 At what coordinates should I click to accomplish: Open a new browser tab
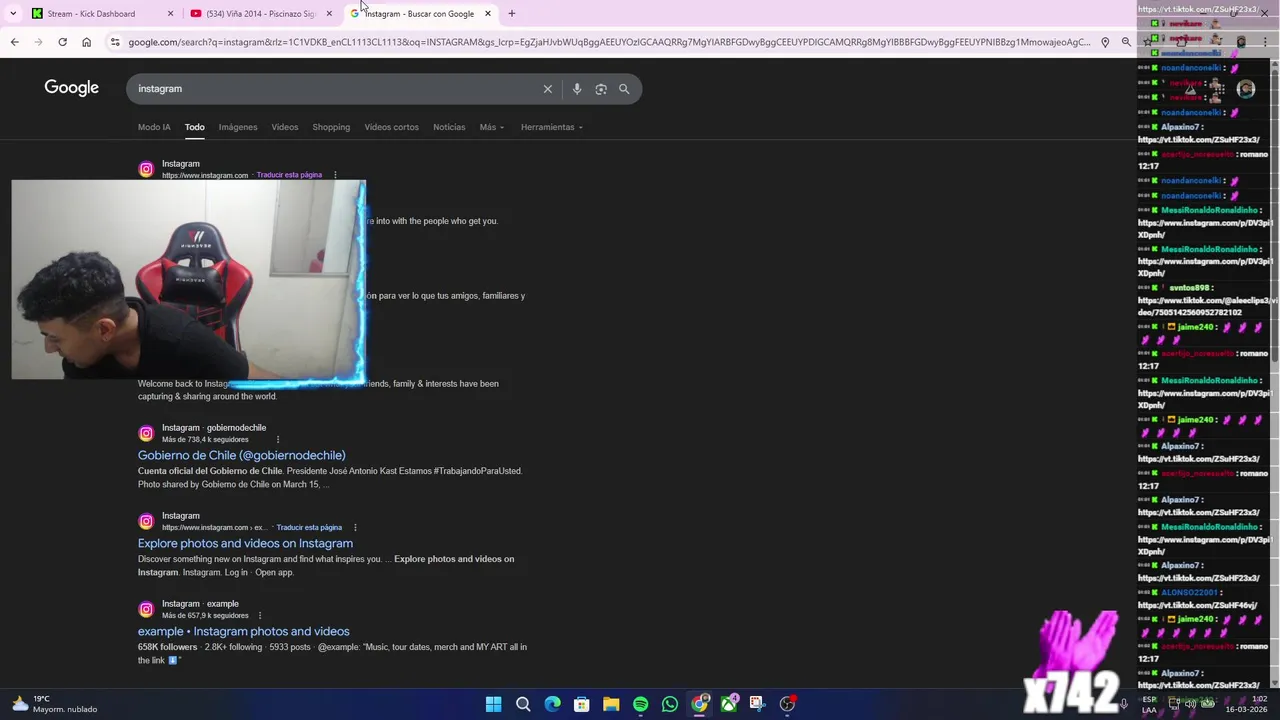[512, 14]
